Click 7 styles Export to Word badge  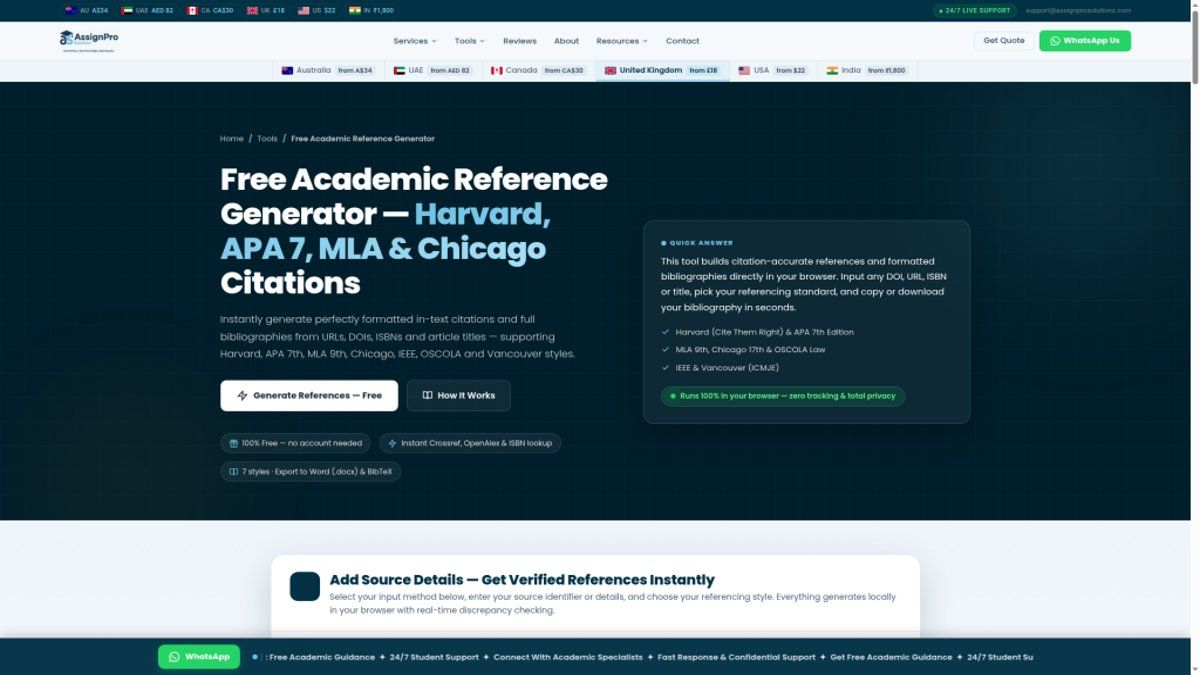point(311,471)
